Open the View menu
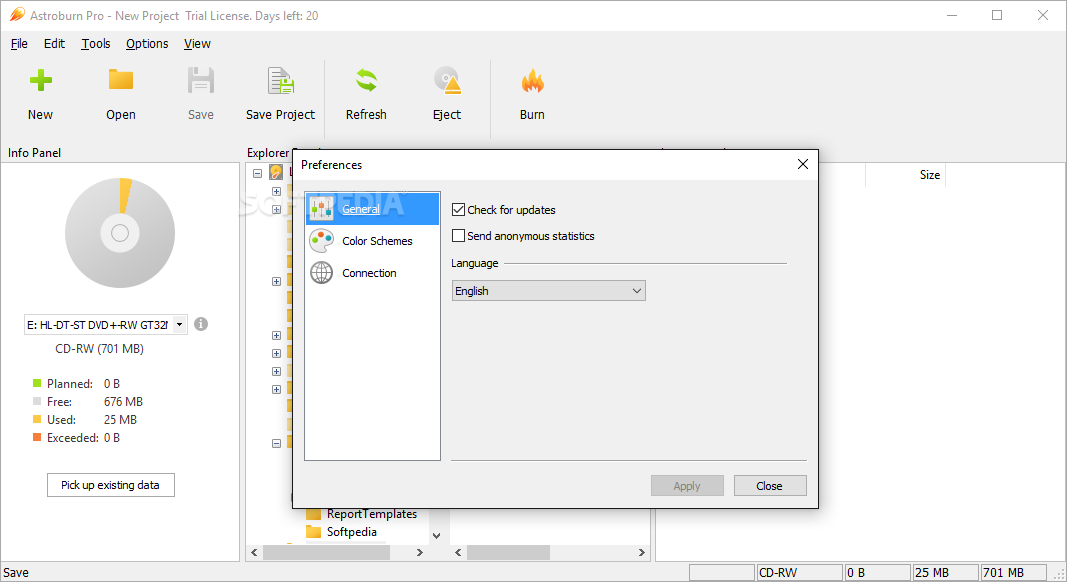This screenshot has width=1067, height=582. 197,44
